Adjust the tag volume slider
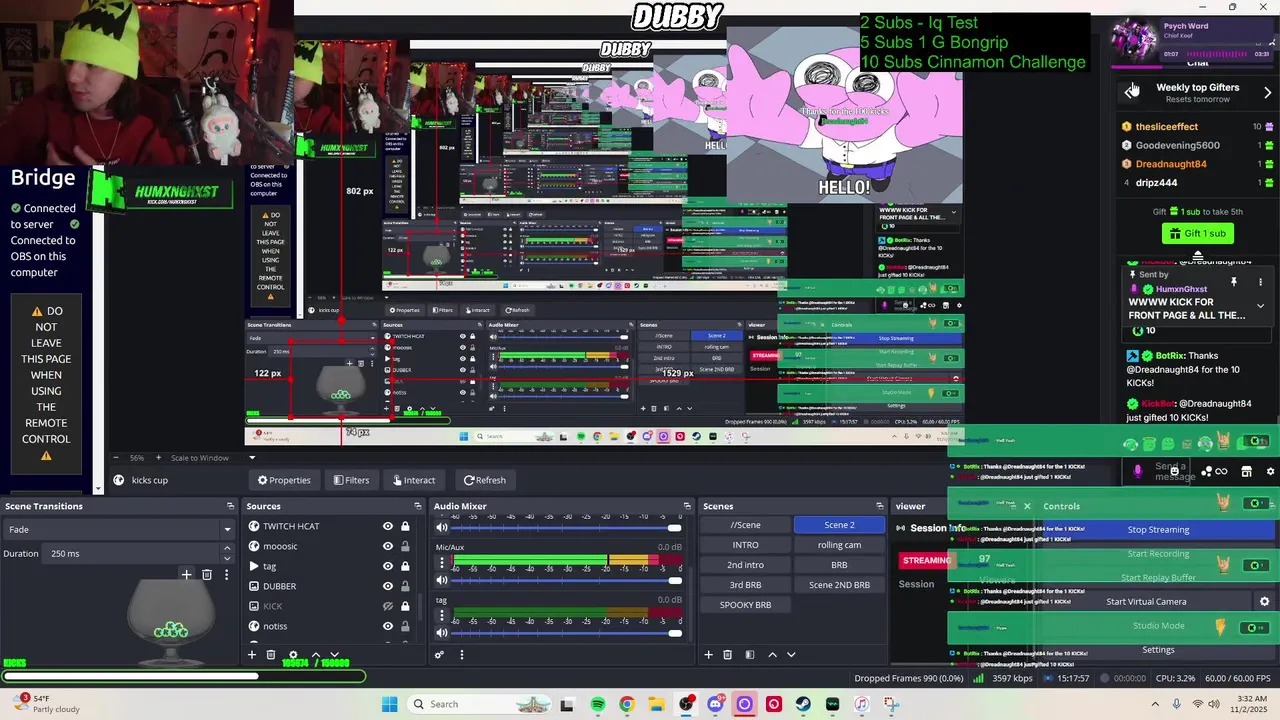Image resolution: width=1280 pixels, height=720 pixels. click(568, 633)
